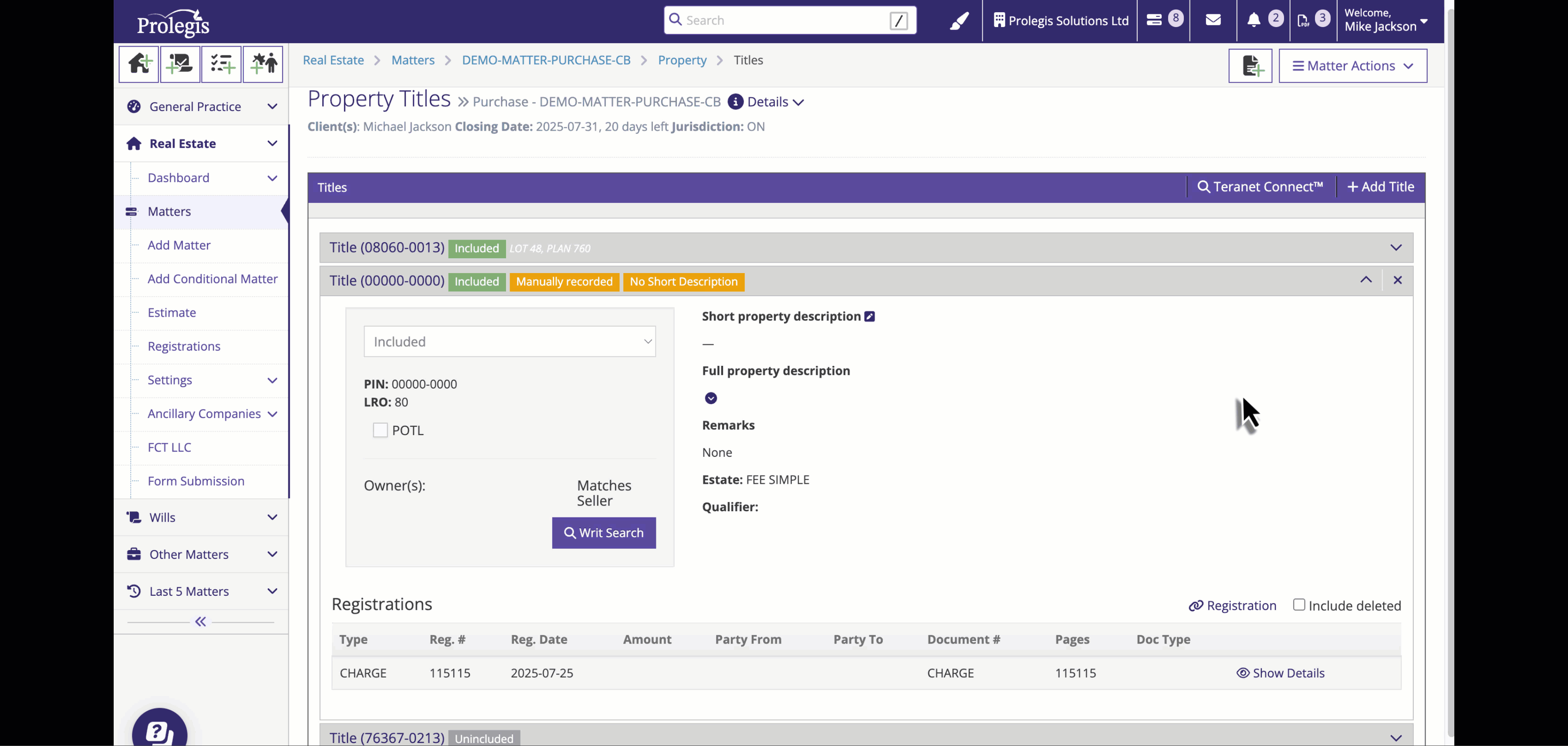Screen dimensions: 1568x746
Task: Expand Title 08060-0013 panel chevron
Action: click(x=1396, y=248)
